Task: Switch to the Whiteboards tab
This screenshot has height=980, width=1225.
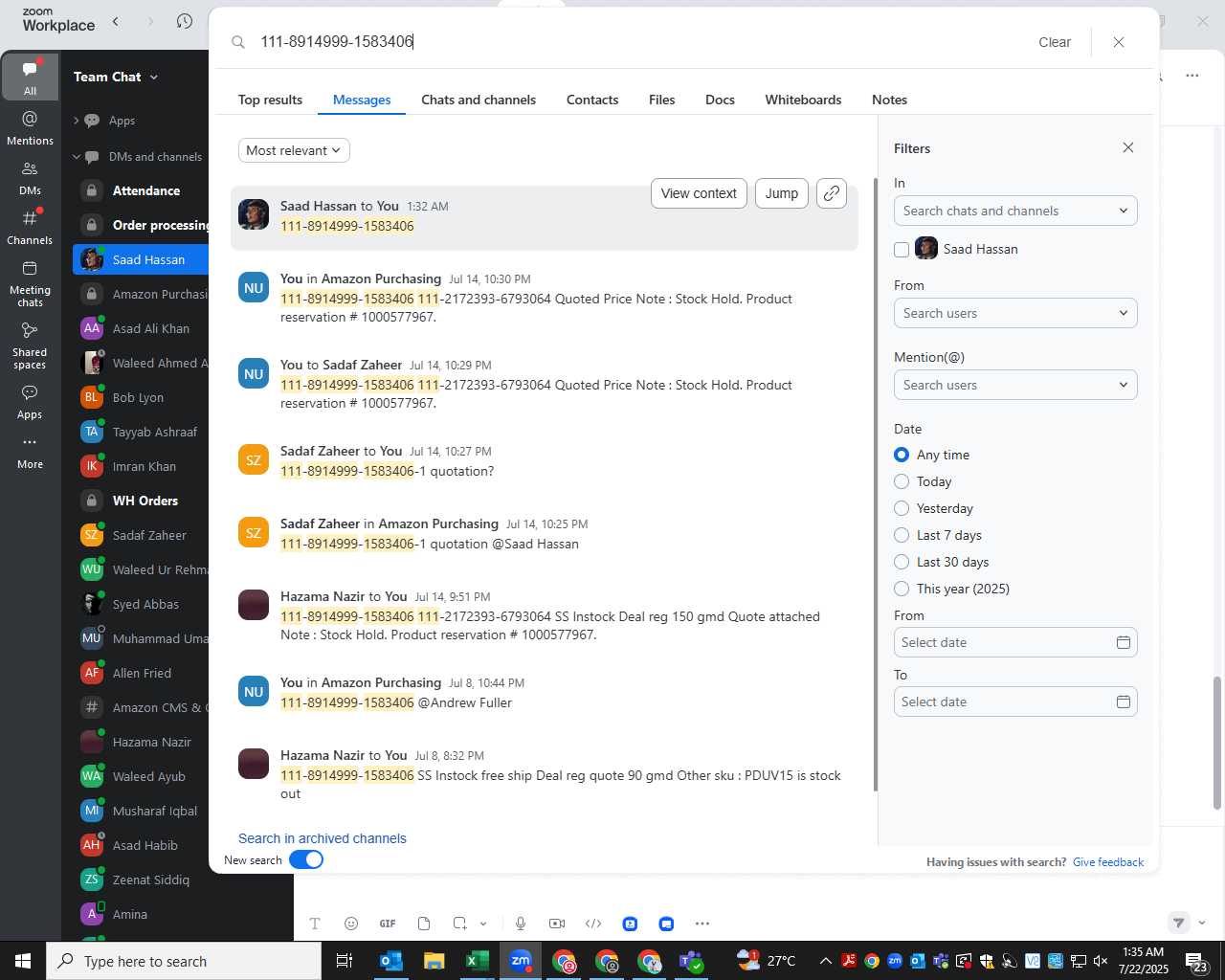Action: [x=803, y=100]
